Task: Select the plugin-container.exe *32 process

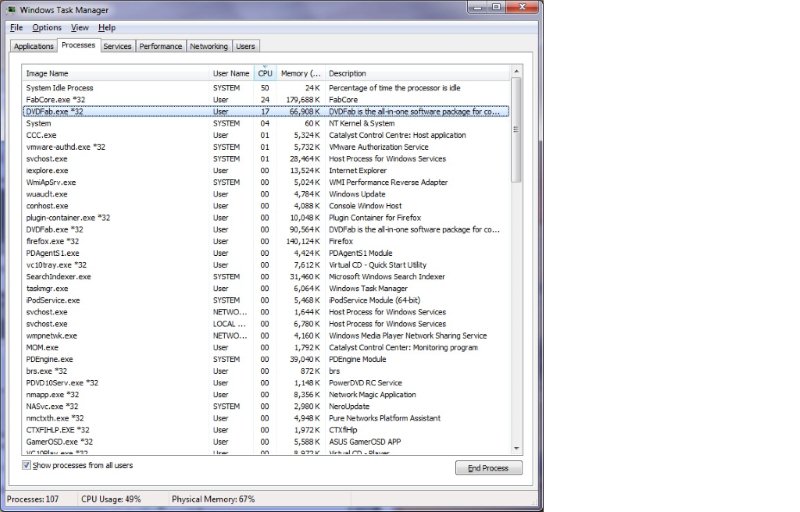Action: pos(266,218)
